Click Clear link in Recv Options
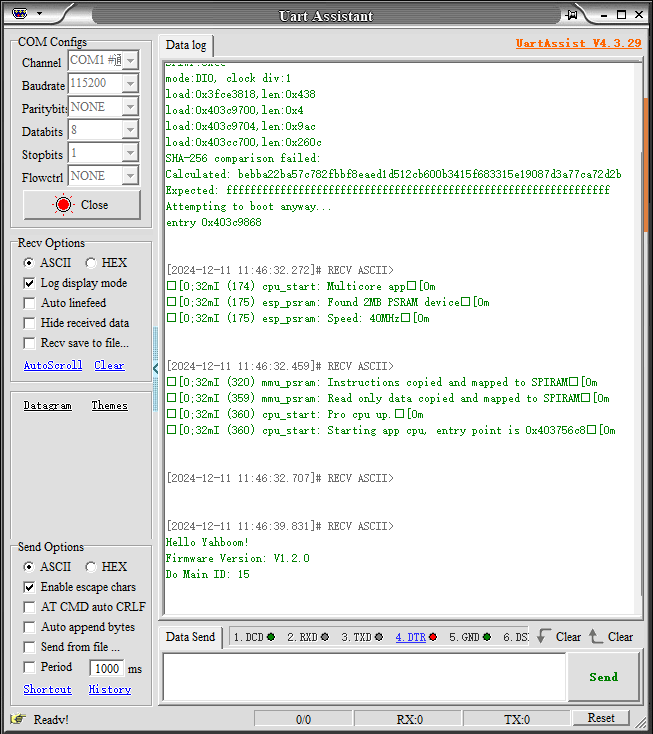 coord(110,365)
